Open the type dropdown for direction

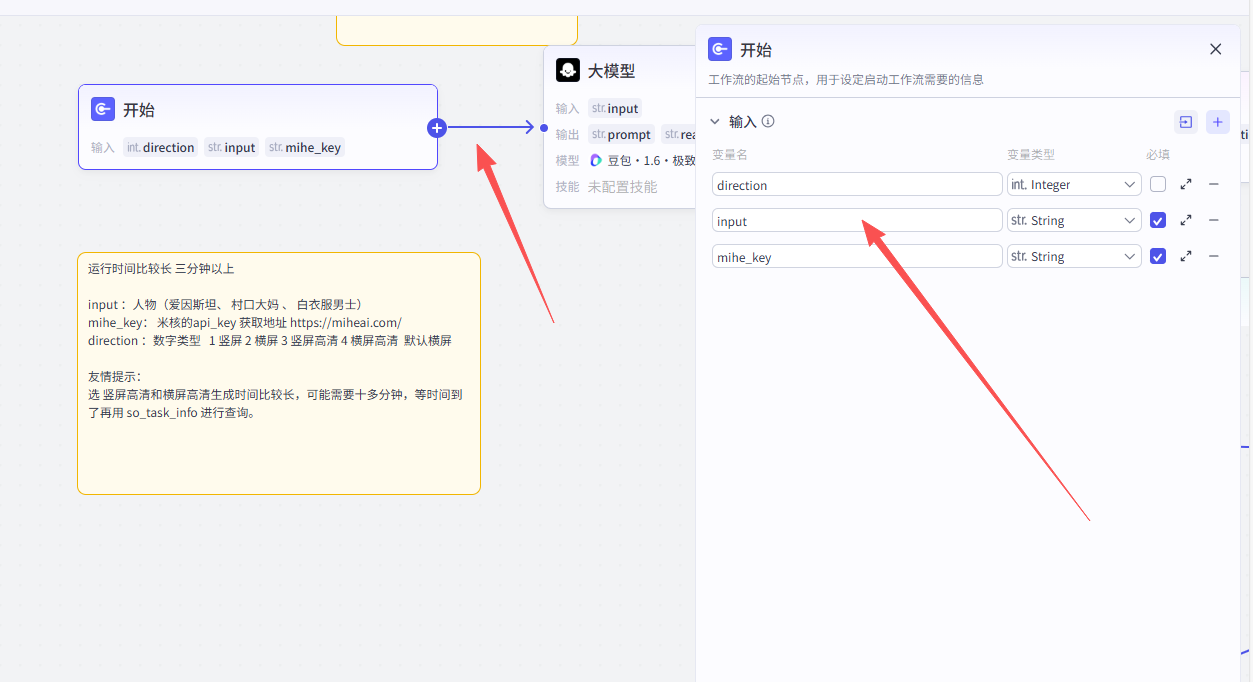1074,185
